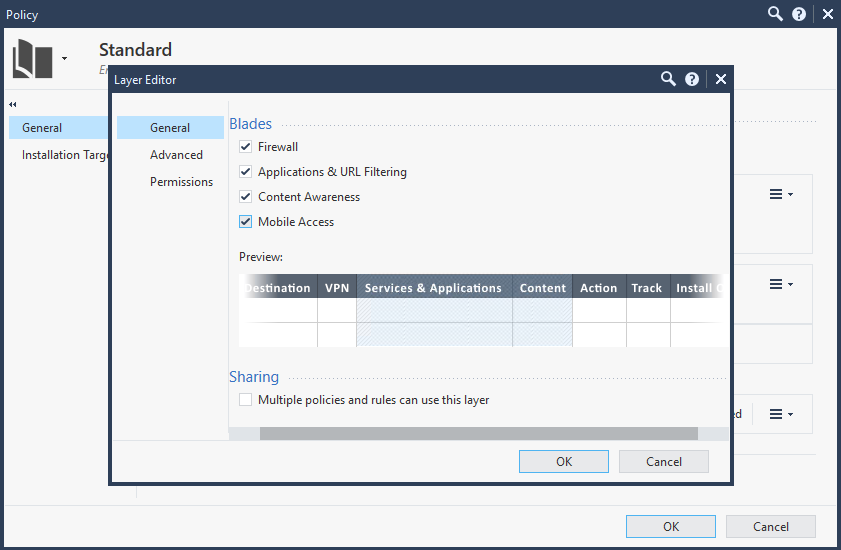Expand dropdown arrow next to policy book icon
The image size is (841, 550).
click(65, 59)
